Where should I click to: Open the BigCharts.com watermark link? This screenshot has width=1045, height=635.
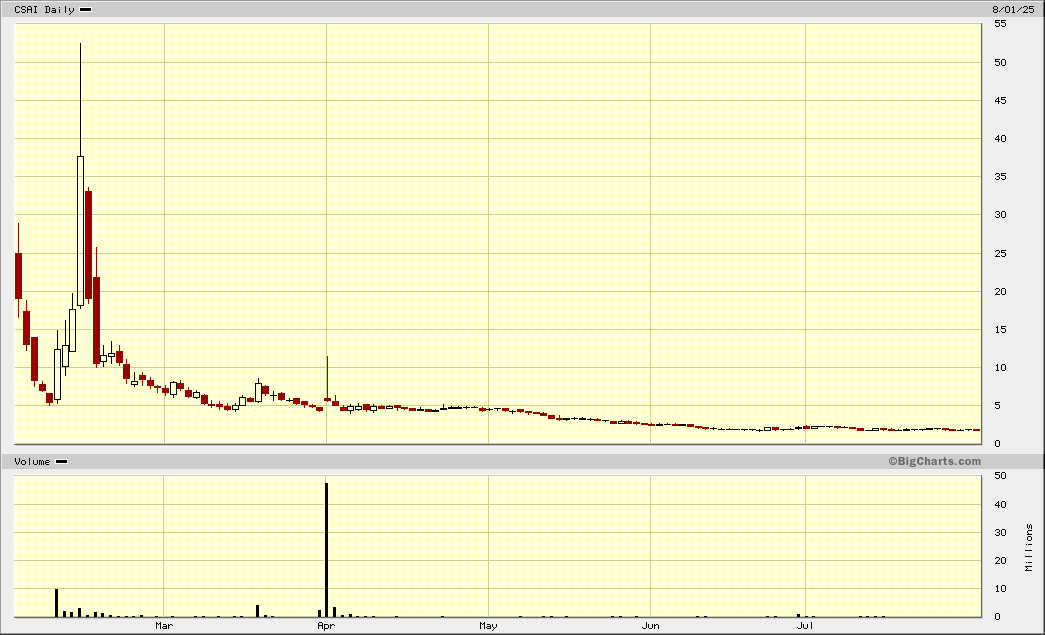934,461
